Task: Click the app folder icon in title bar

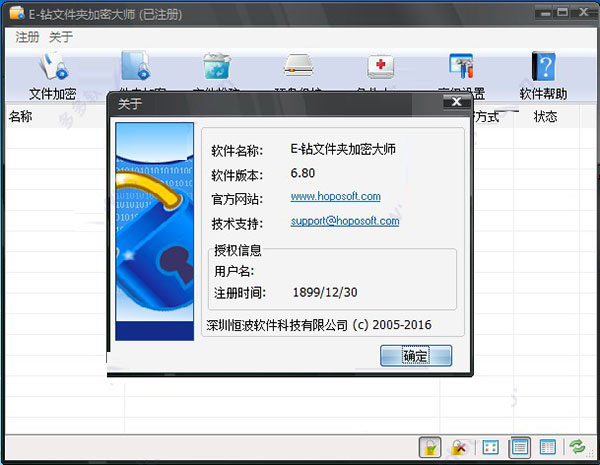Action: tap(17, 13)
